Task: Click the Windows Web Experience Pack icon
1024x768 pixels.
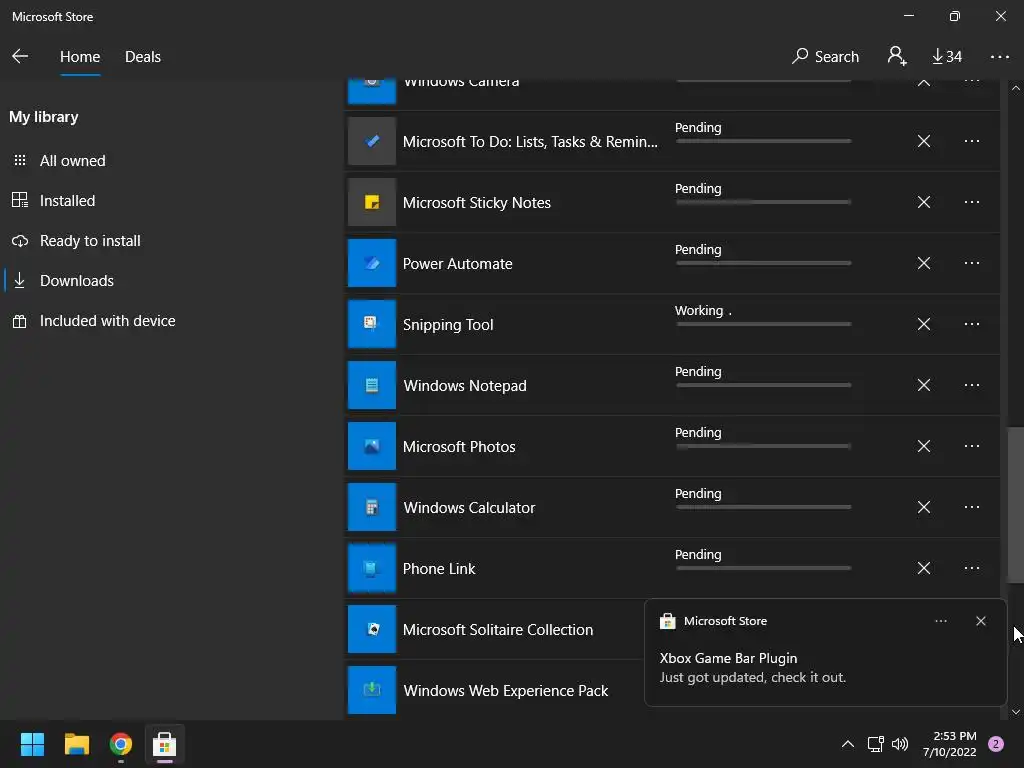Action: tap(372, 690)
